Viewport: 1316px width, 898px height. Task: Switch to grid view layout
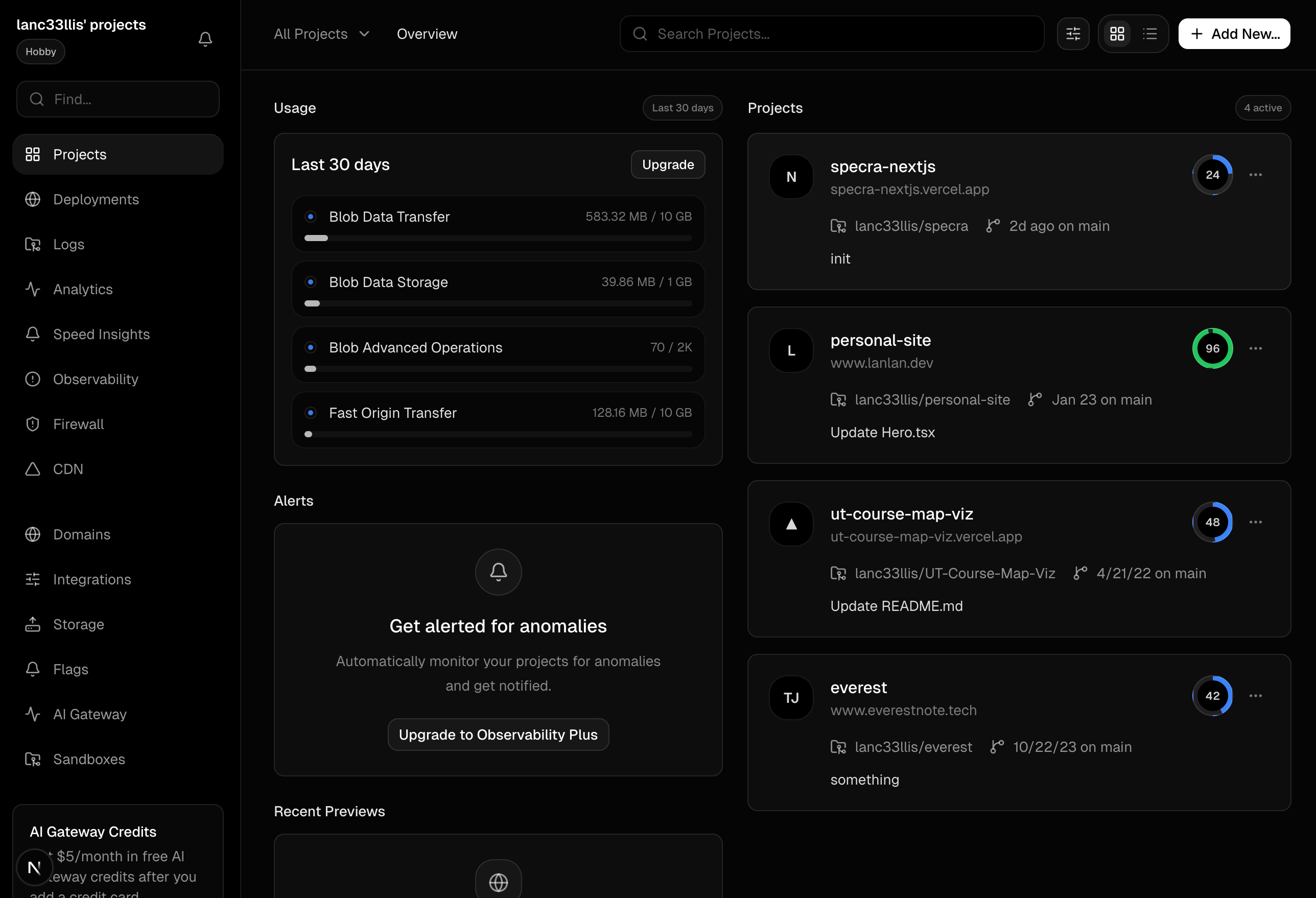(1117, 34)
